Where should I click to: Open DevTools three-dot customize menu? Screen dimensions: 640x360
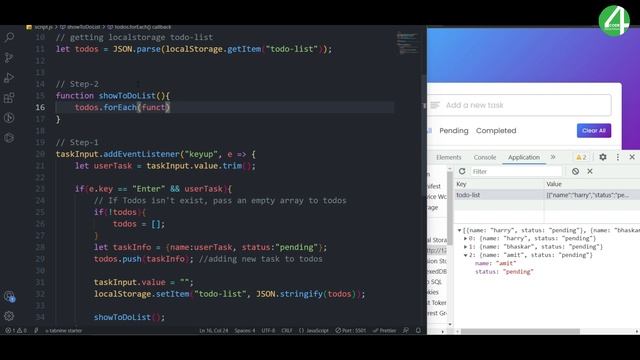pyautogui.click(x=618, y=157)
